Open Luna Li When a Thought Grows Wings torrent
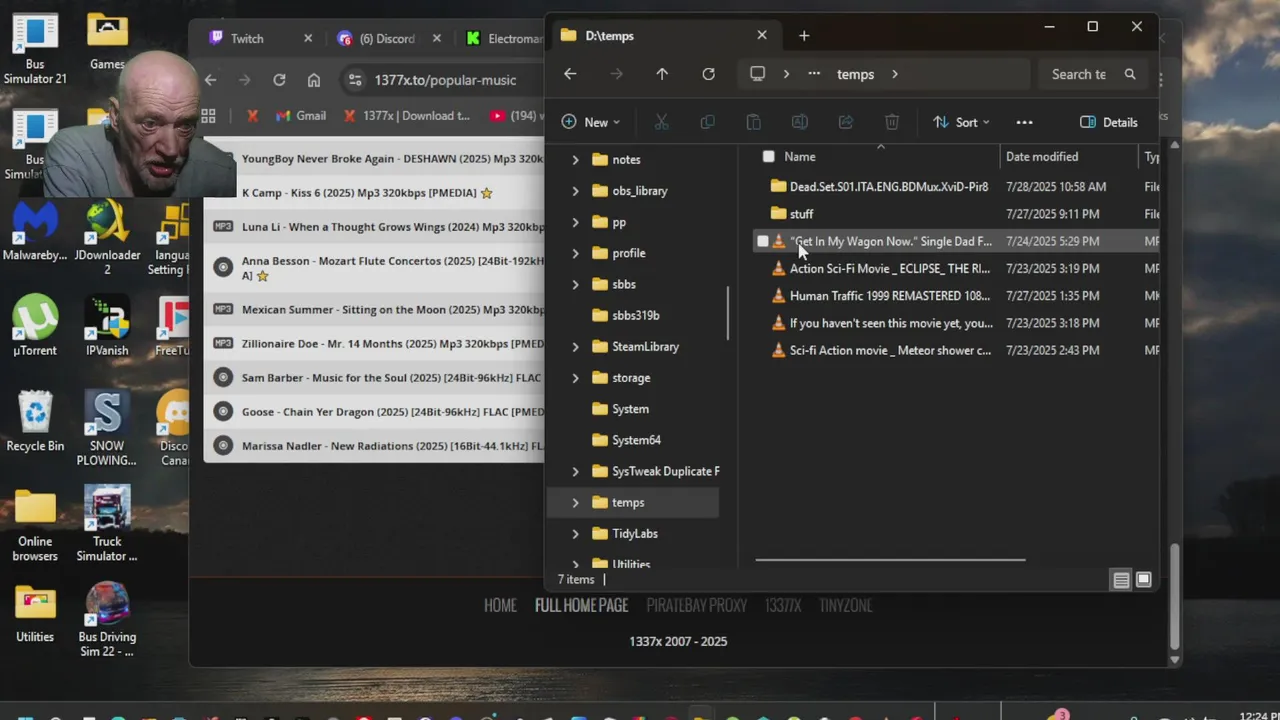The width and height of the screenshot is (1280, 720). click(393, 227)
